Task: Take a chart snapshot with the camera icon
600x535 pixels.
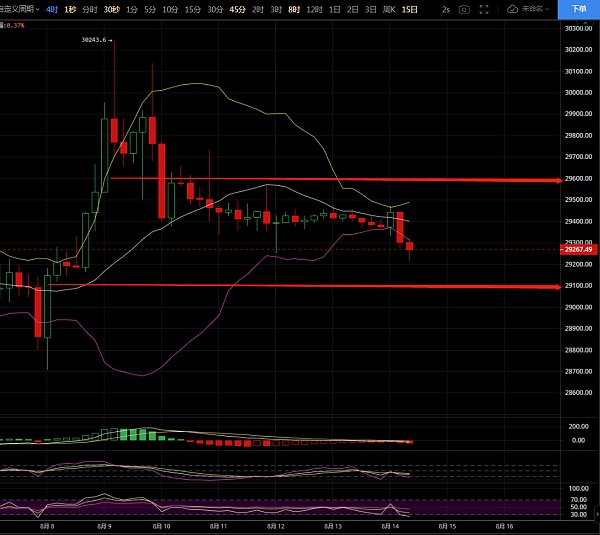Action: [x=464, y=10]
